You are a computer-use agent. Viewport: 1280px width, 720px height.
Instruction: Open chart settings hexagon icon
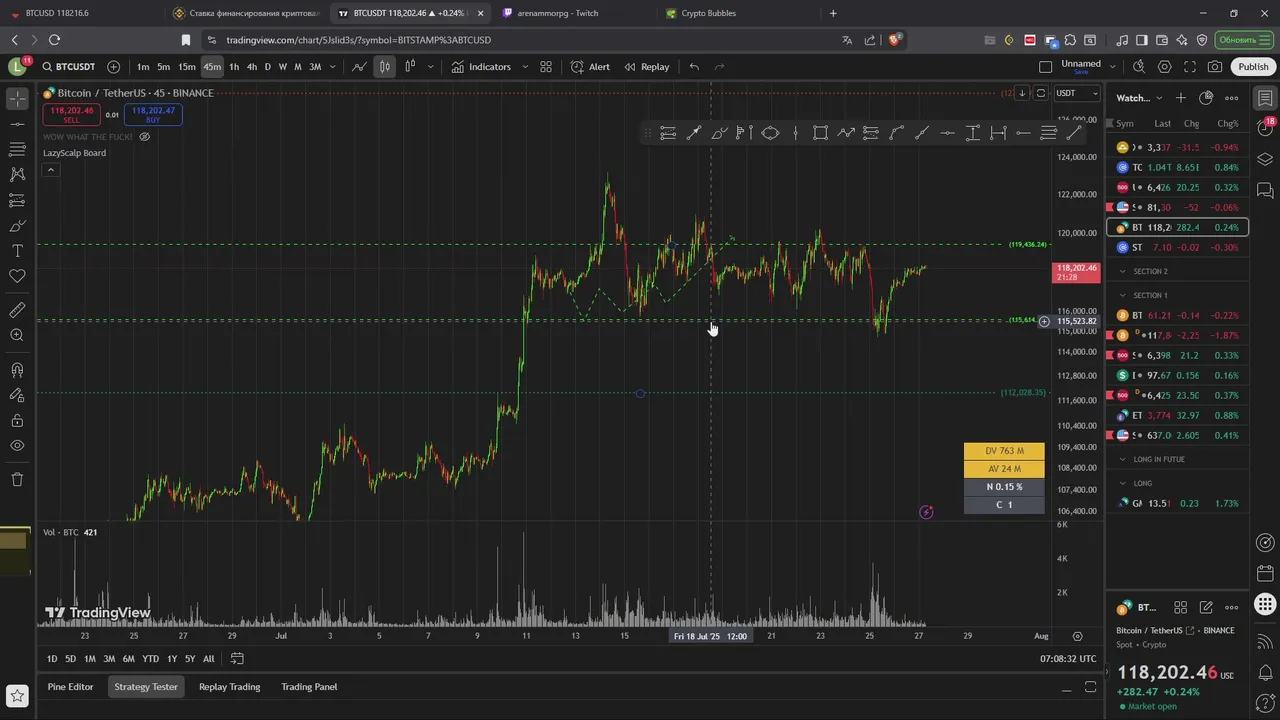1165,67
